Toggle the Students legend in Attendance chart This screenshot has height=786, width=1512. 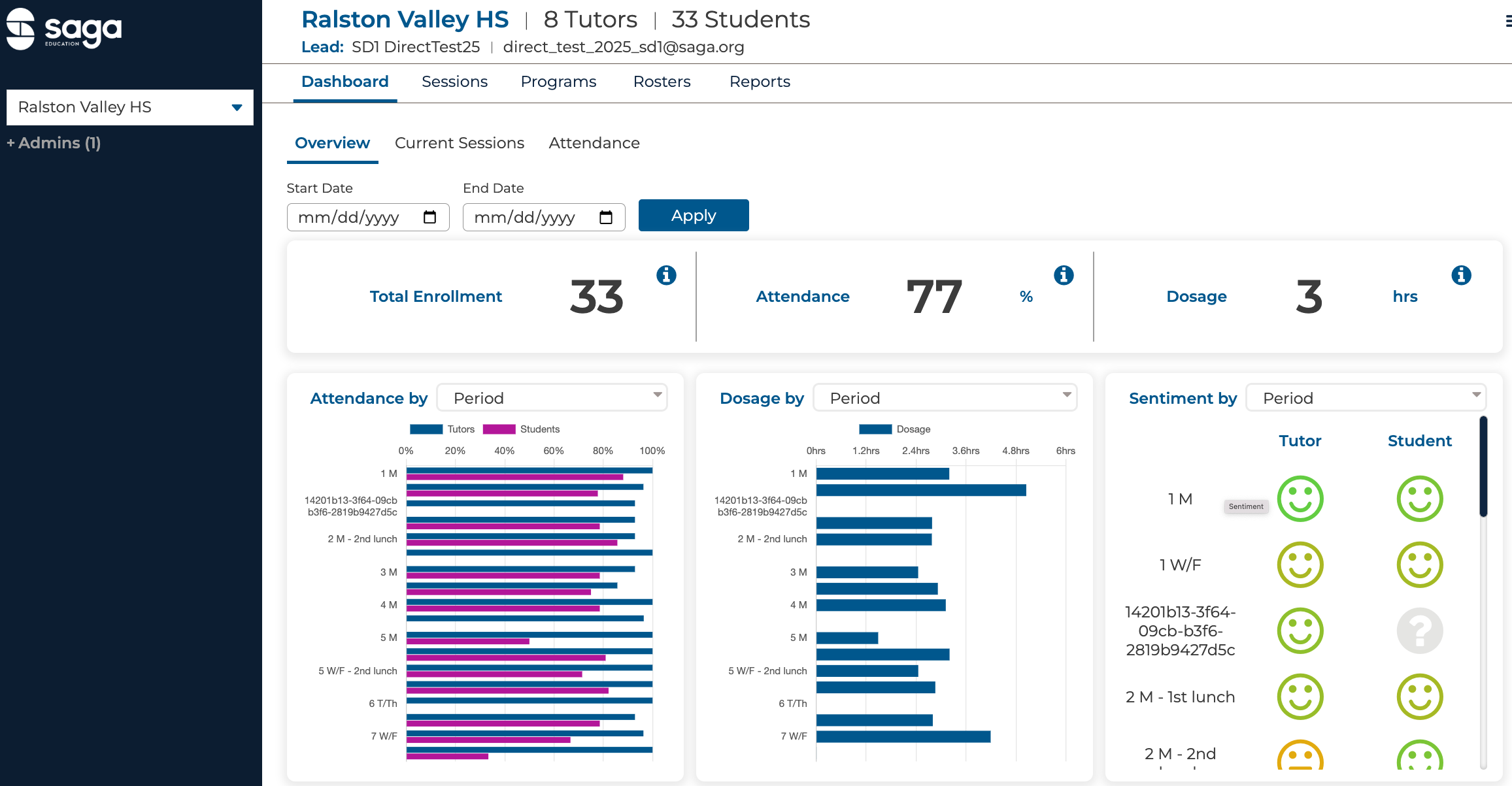[521, 429]
